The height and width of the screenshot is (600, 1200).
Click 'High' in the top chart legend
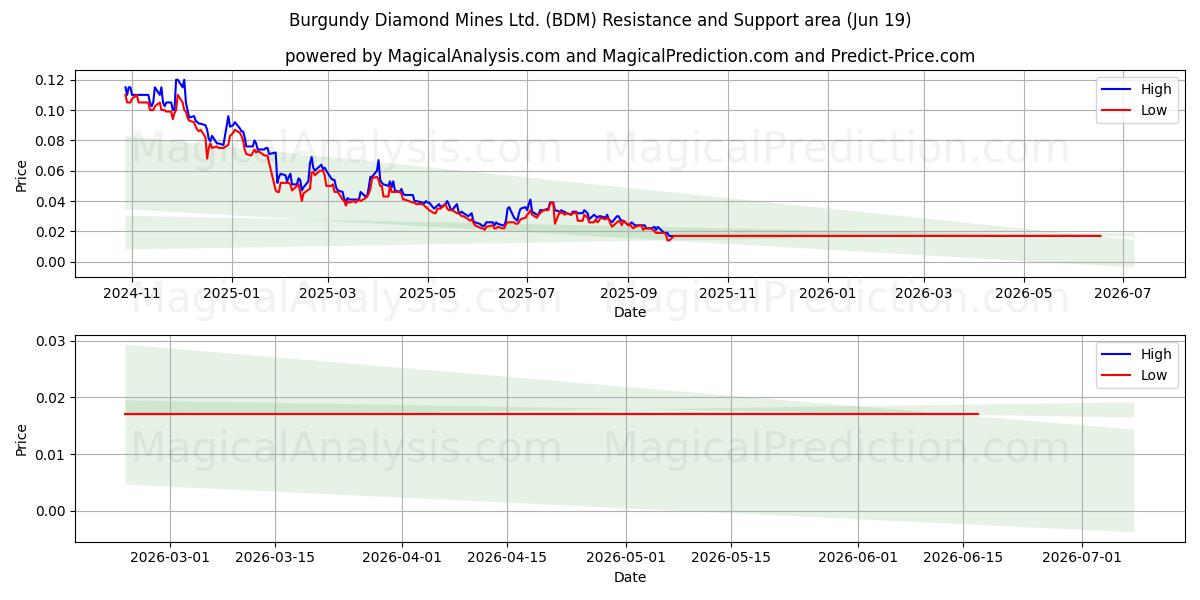click(x=1156, y=89)
